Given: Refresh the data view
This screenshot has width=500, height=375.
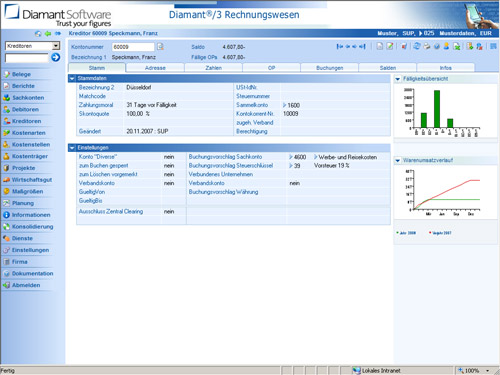Looking at the screenshot, I should (x=417, y=46).
